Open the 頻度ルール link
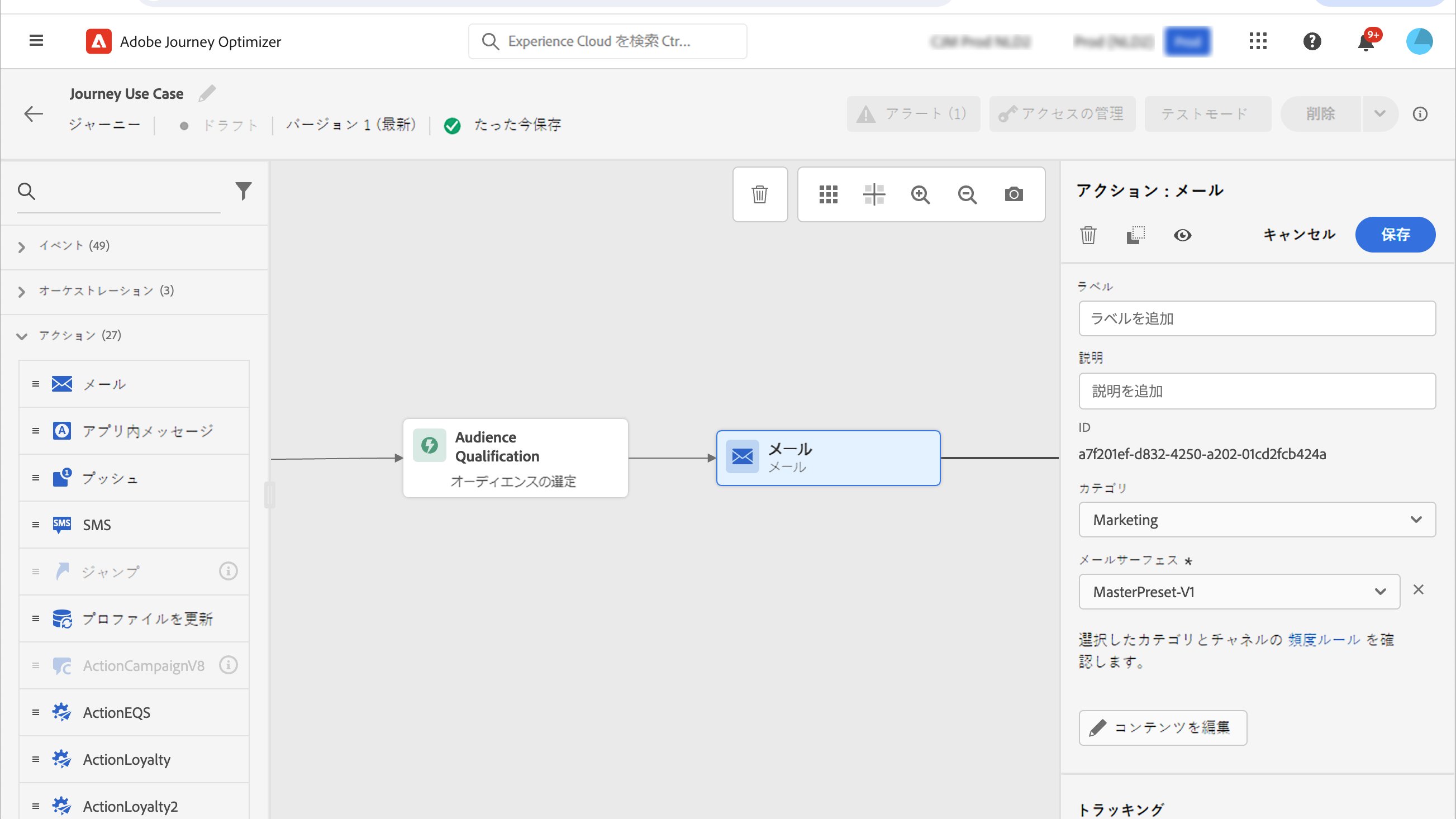1456x819 pixels. tap(1324, 639)
